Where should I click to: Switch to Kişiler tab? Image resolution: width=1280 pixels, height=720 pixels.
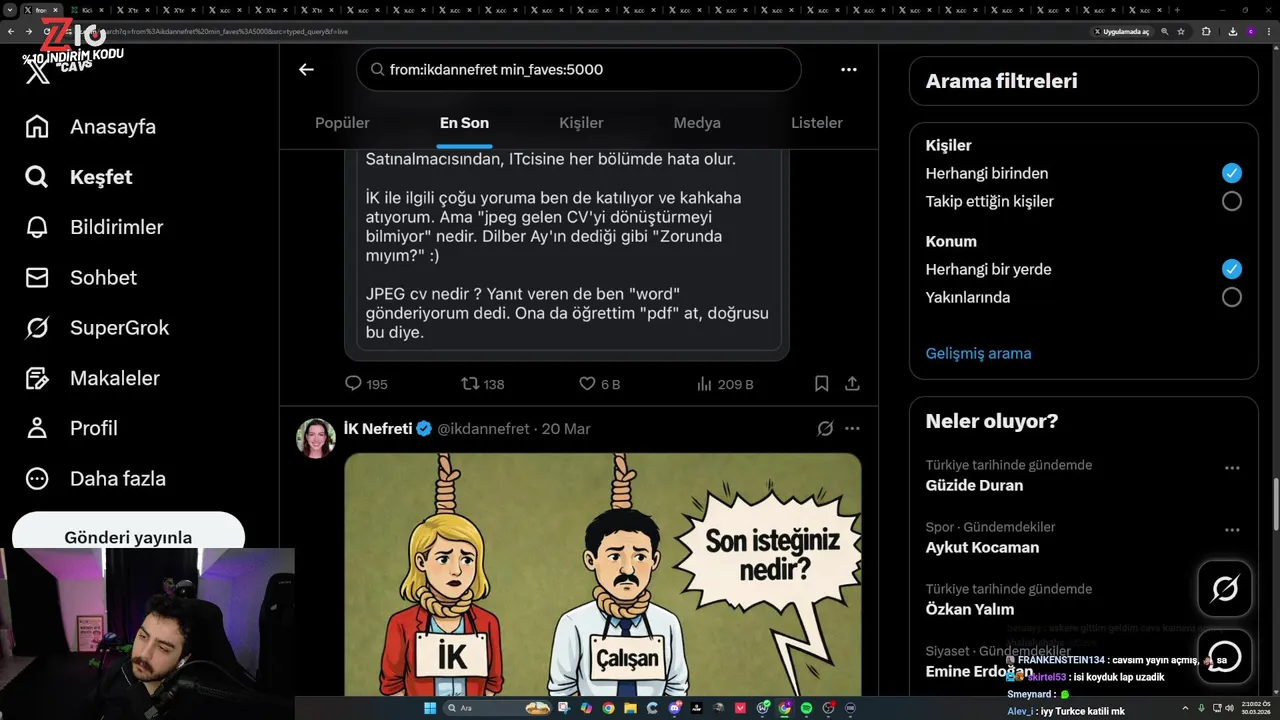point(581,123)
